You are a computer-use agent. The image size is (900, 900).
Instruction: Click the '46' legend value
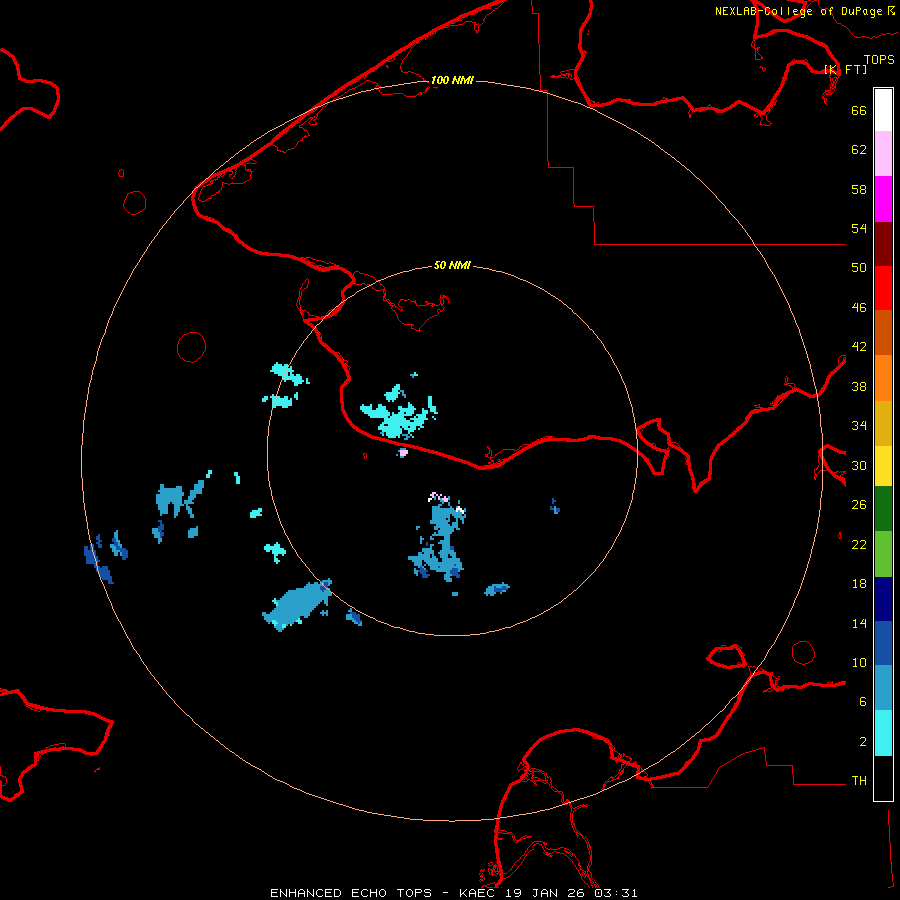click(859, 308)
